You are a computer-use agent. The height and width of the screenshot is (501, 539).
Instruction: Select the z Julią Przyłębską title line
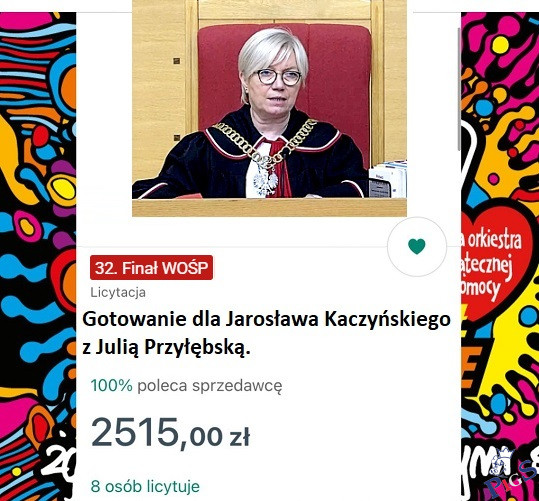pyautogui.click(x=166, y=347)
